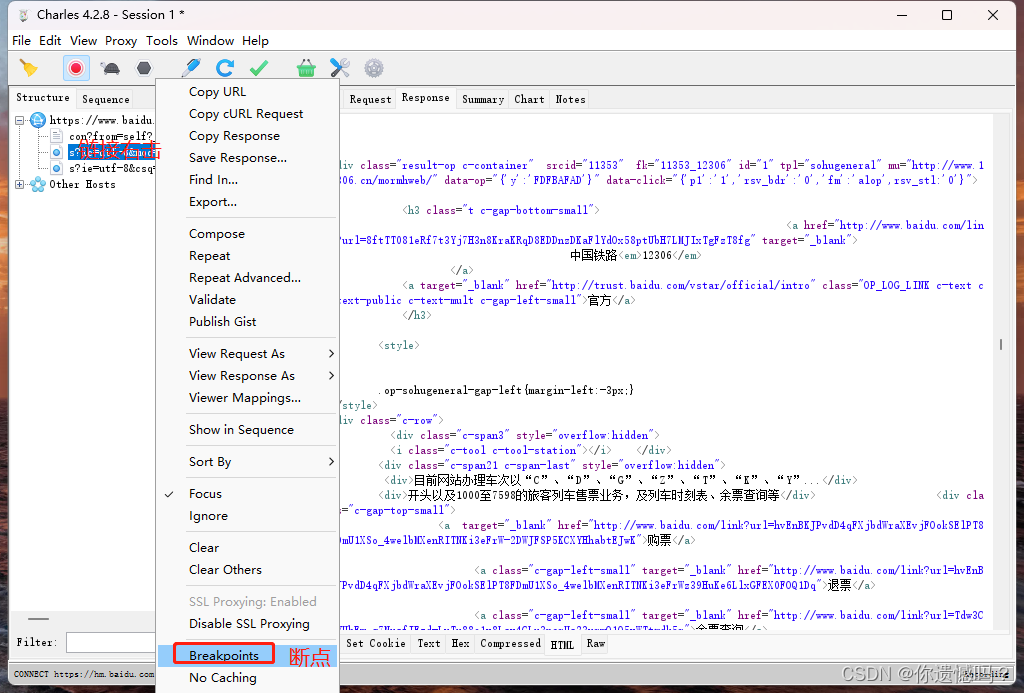Screen dimensions: 1024x693
Task: Switch to the Set Cookie bottom tab
Action: (376, 643)
